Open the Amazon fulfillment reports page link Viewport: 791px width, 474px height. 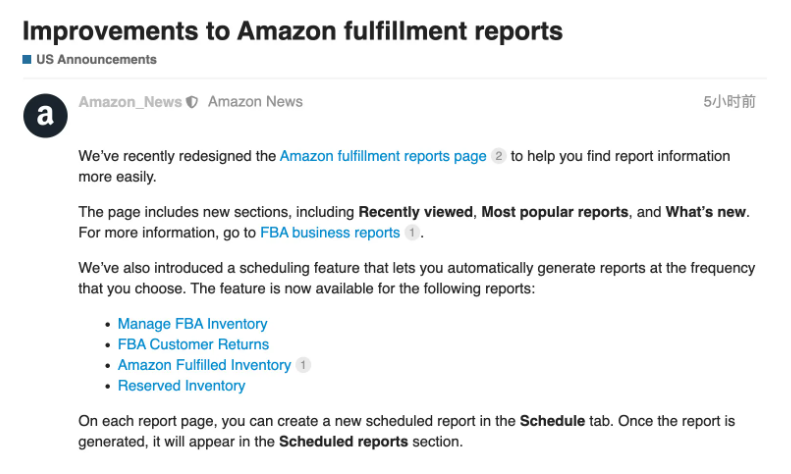(x=383, y=156)
